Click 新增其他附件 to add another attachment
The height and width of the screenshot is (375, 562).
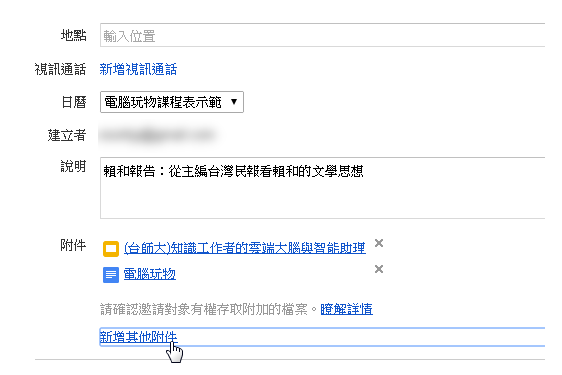[138, 337]
